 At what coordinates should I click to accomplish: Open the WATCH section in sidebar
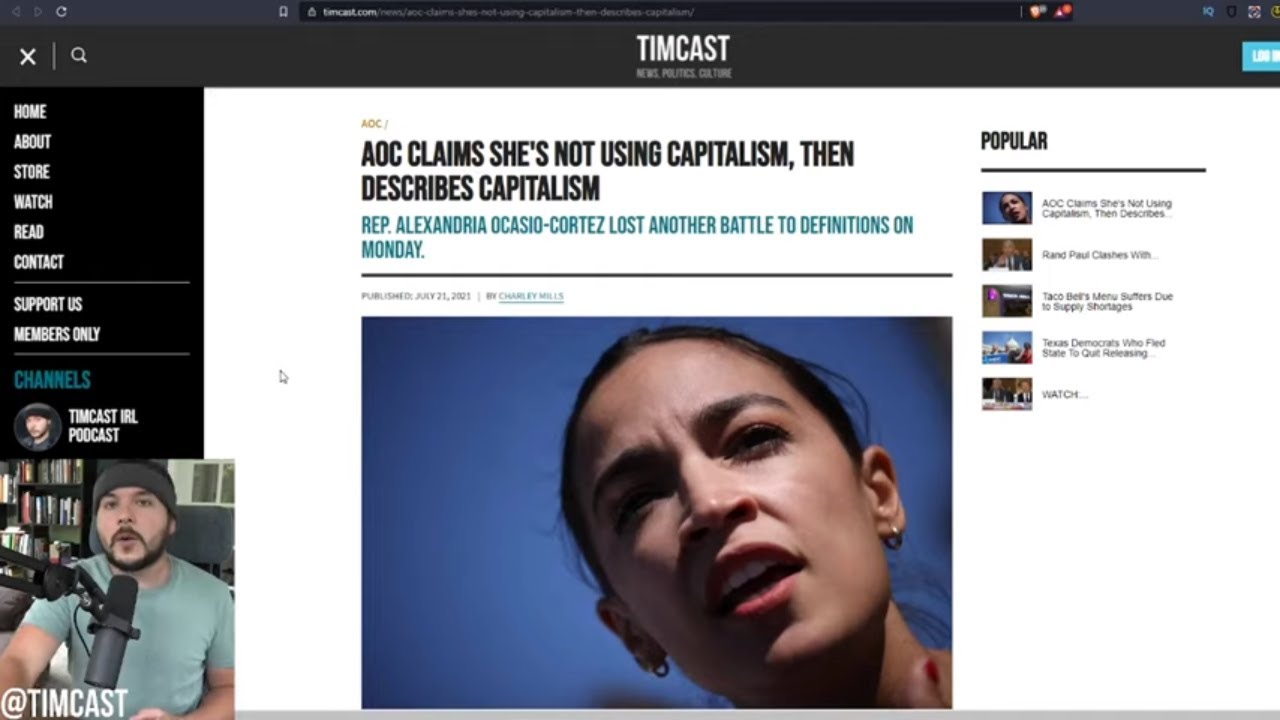click(x=33, y=202)
